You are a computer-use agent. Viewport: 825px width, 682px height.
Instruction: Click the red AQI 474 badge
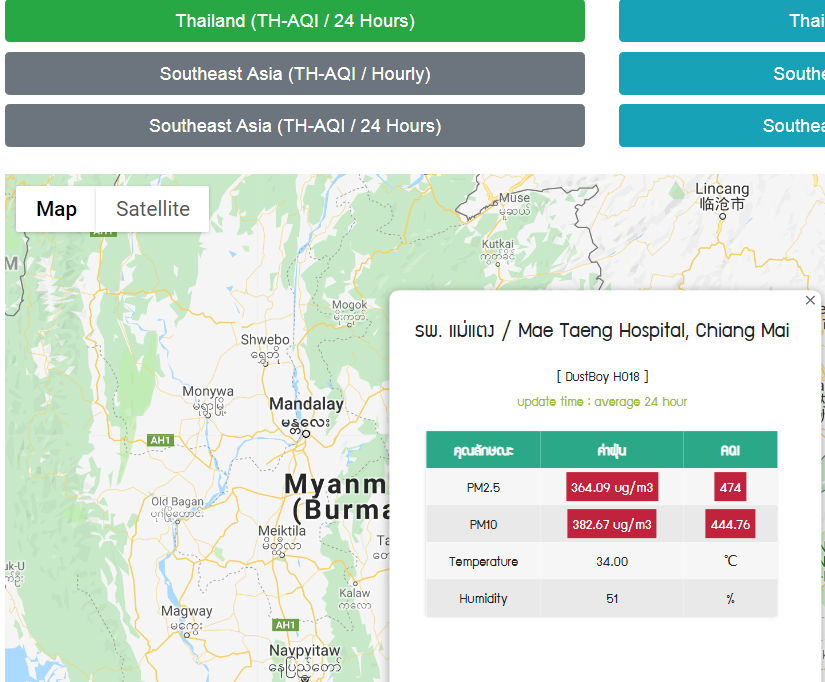pyautogui.click(x=730, y=487)
